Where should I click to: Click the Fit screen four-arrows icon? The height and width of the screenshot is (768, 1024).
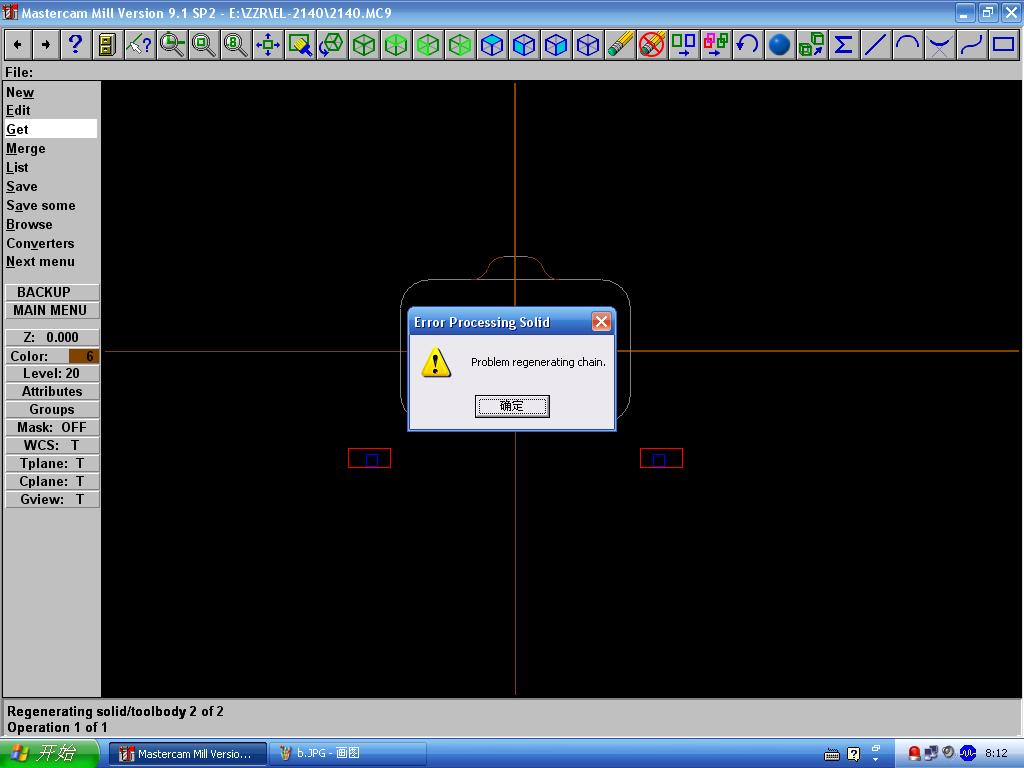[x=267, y=45]
